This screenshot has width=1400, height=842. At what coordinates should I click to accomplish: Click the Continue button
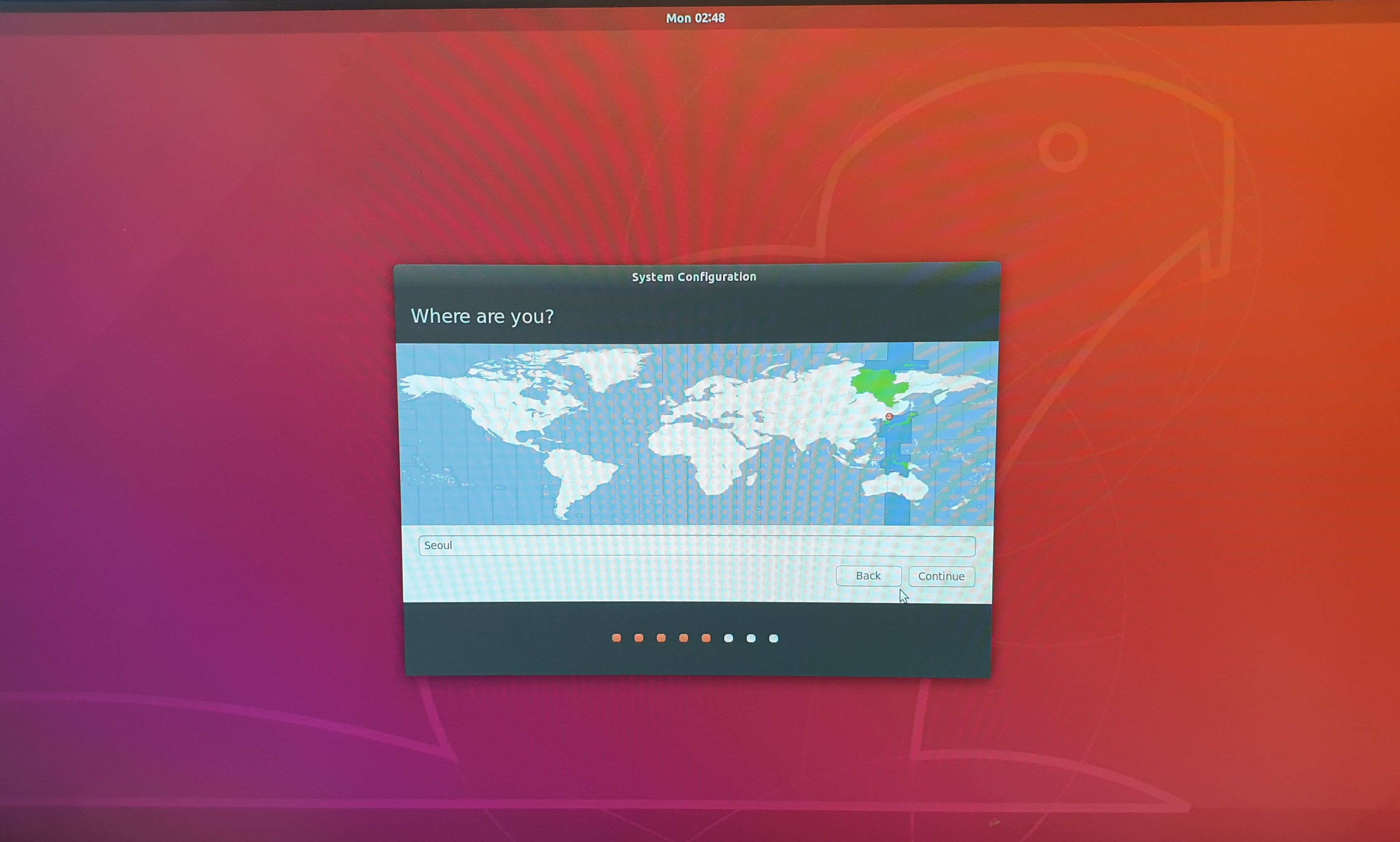[x=941, y=576]
